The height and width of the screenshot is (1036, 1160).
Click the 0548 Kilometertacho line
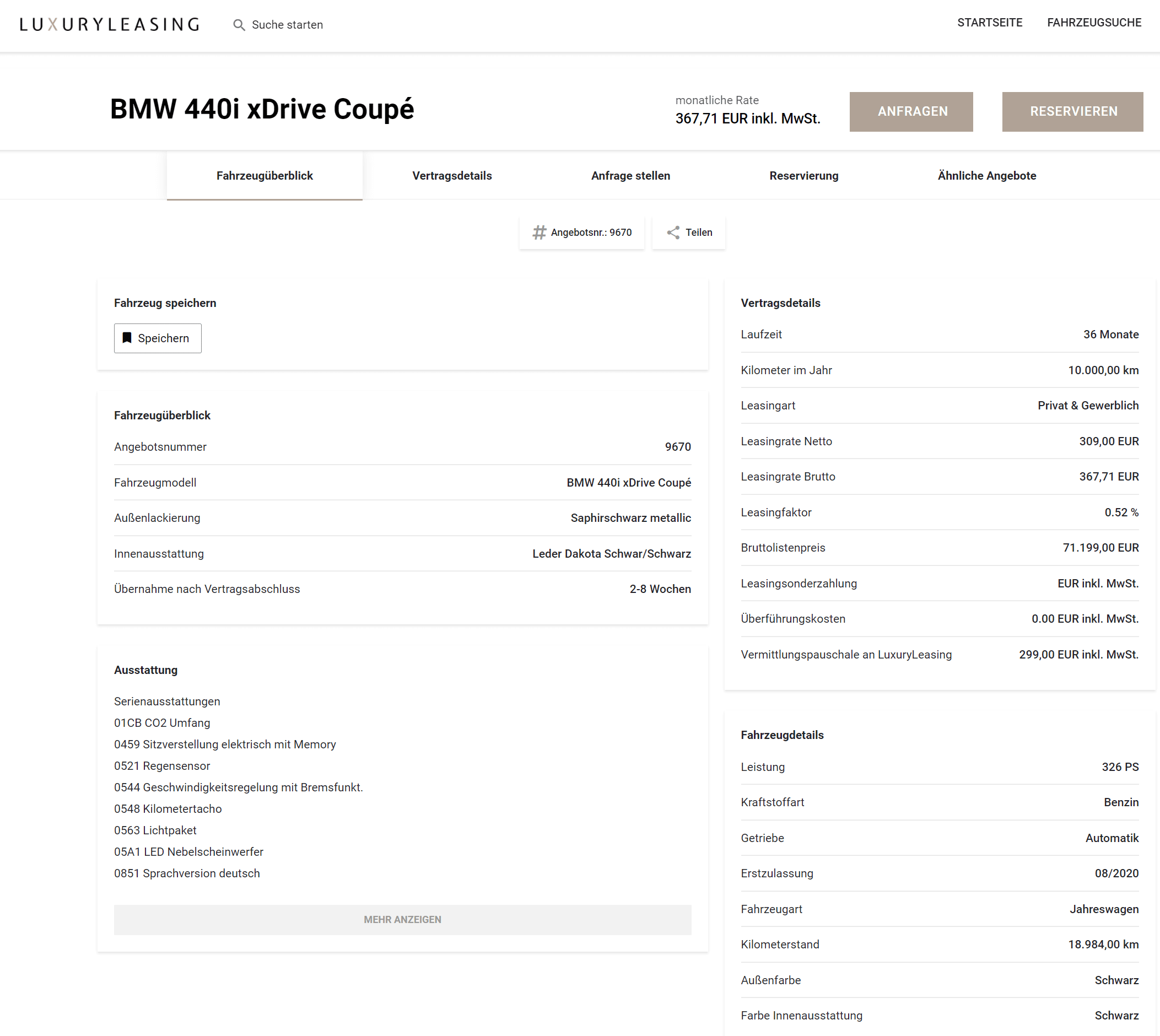click(168, 809)
